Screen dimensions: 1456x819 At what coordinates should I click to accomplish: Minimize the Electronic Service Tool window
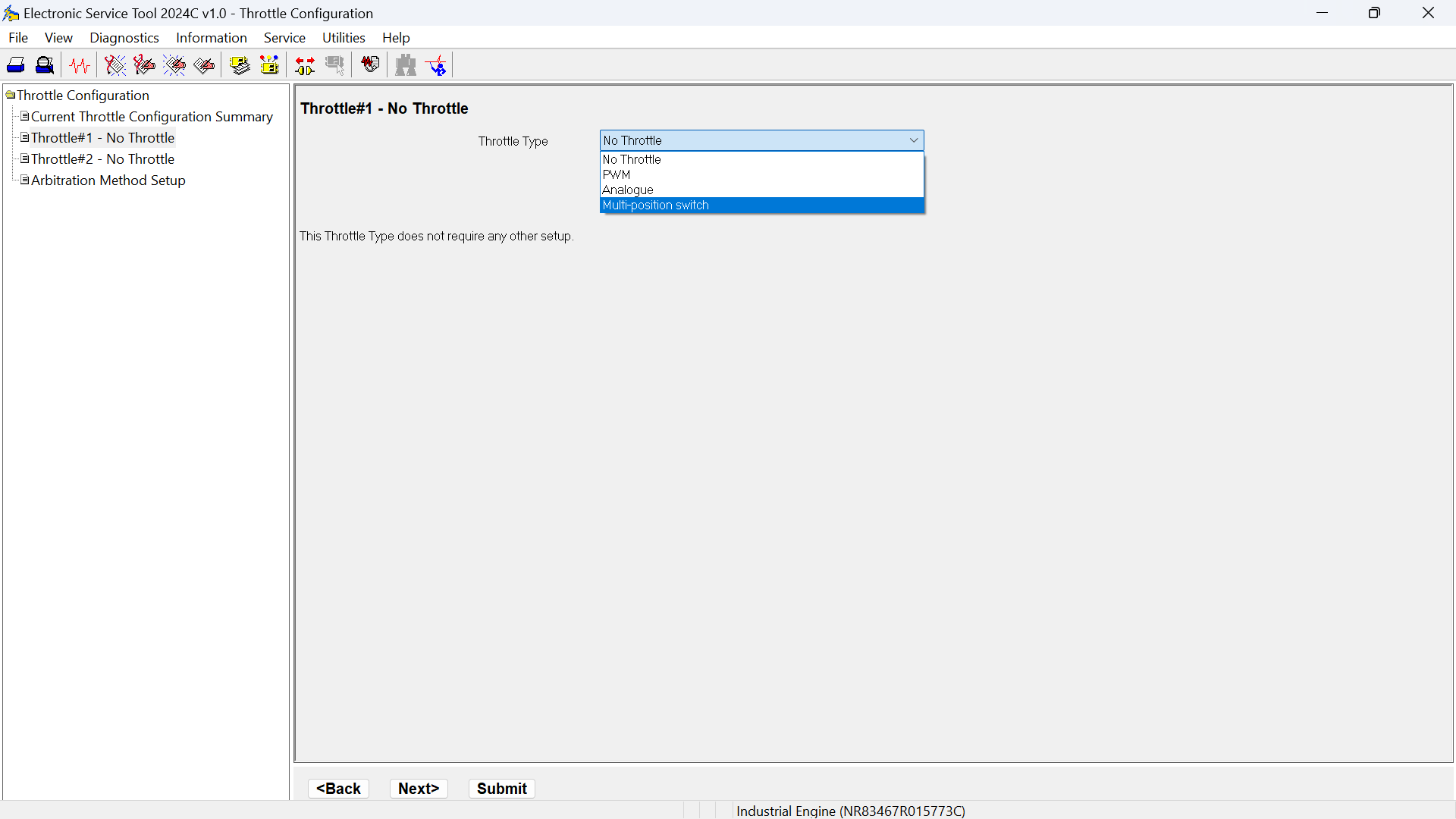click(1323, 13)
